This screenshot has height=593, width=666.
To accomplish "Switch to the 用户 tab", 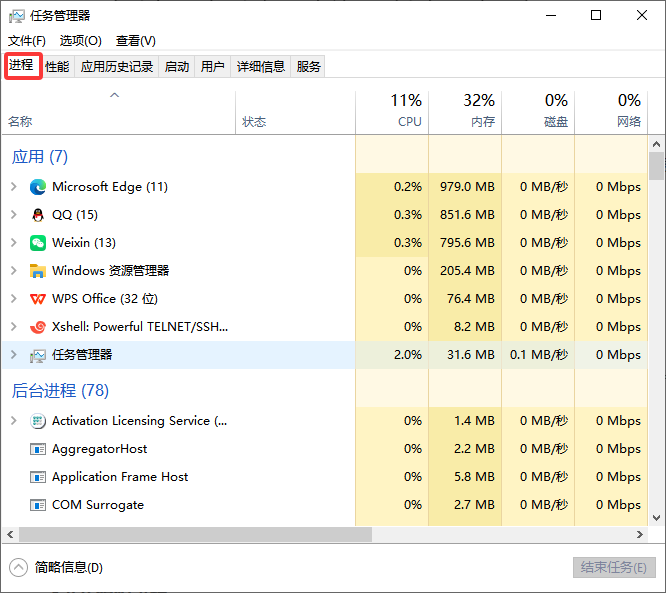I will coord(212,67).
